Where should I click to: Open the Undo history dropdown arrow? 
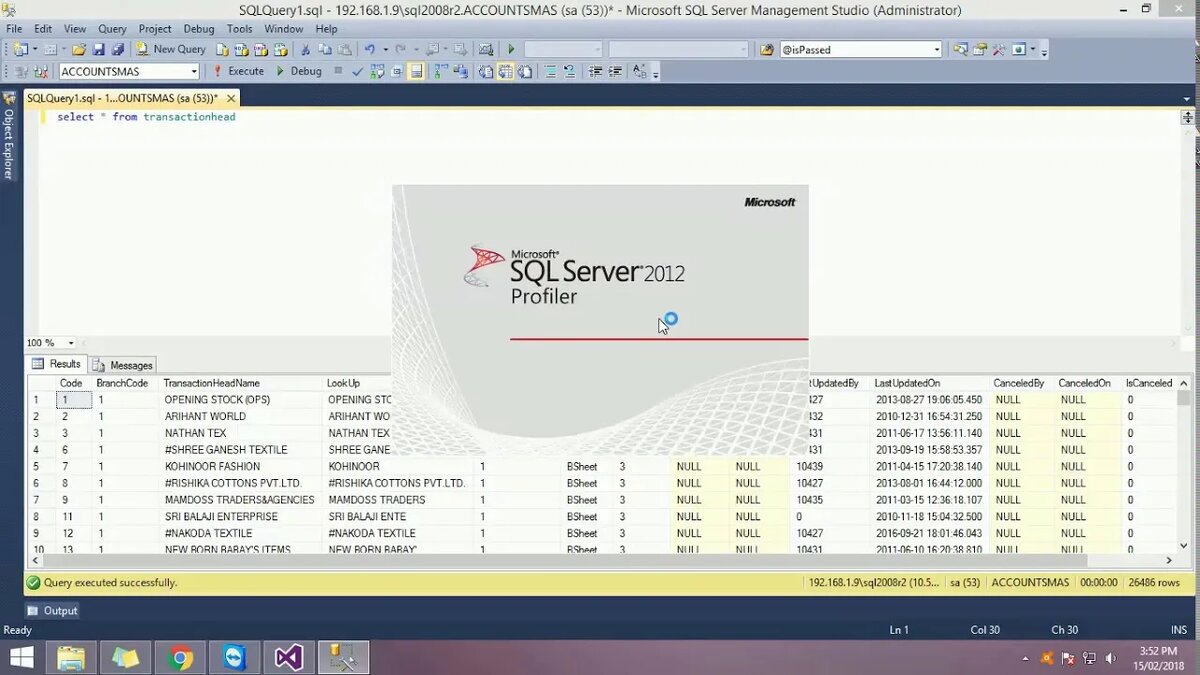pyautogui.click(x=385, y=49)
